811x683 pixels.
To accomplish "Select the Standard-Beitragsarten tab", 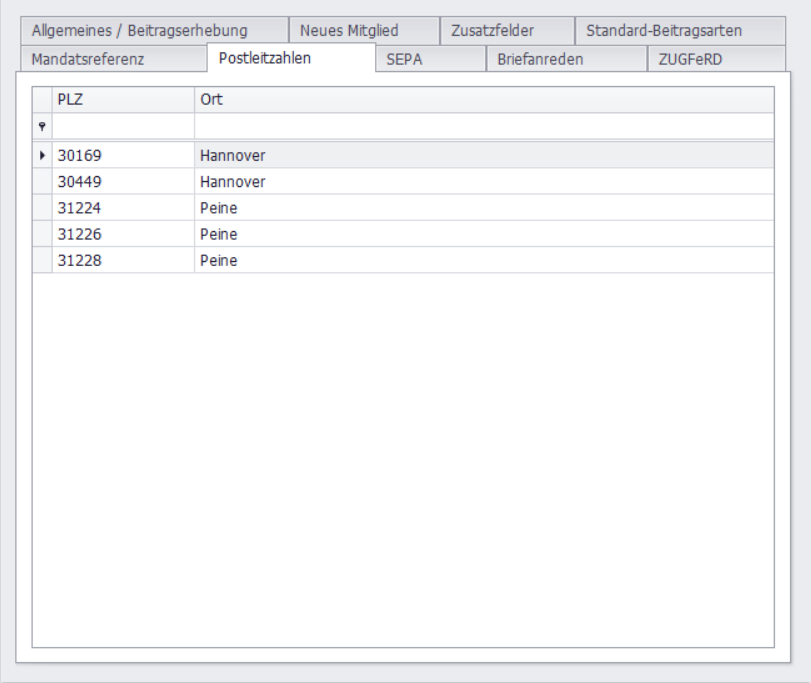I will point(664,31).
